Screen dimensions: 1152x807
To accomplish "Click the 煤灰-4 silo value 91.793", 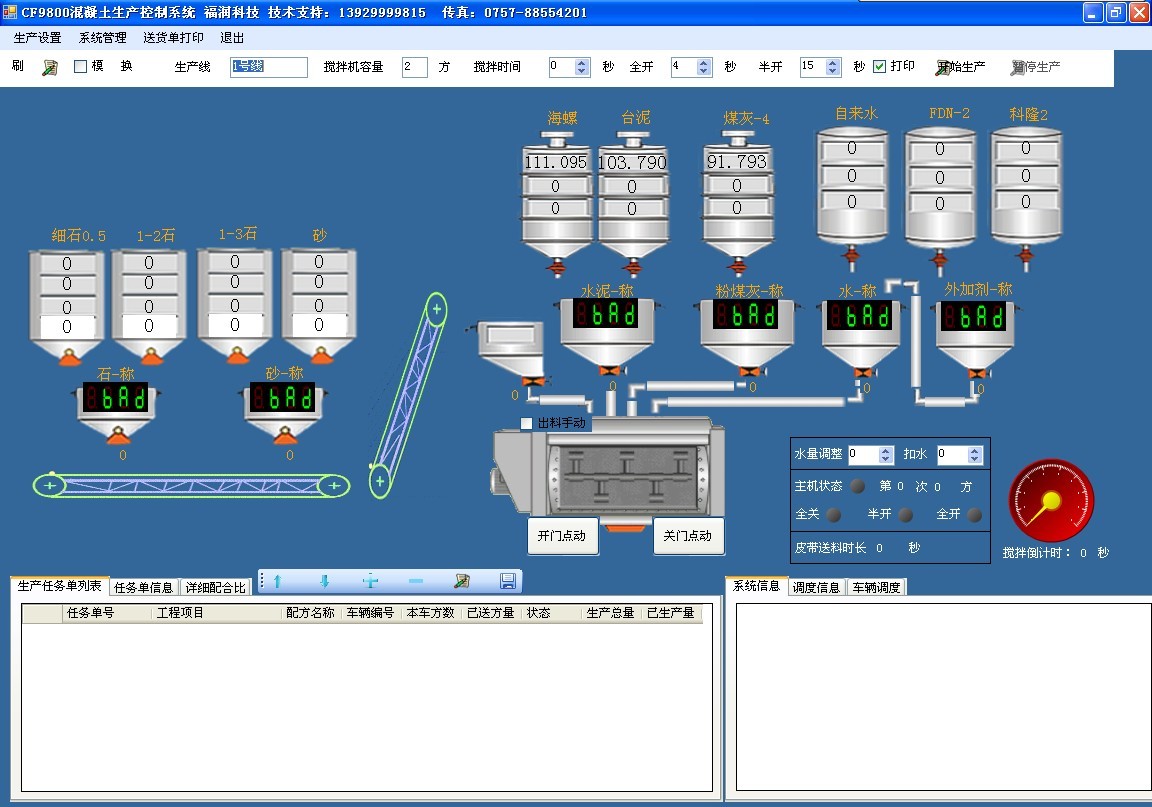I will tap(737, 162).
